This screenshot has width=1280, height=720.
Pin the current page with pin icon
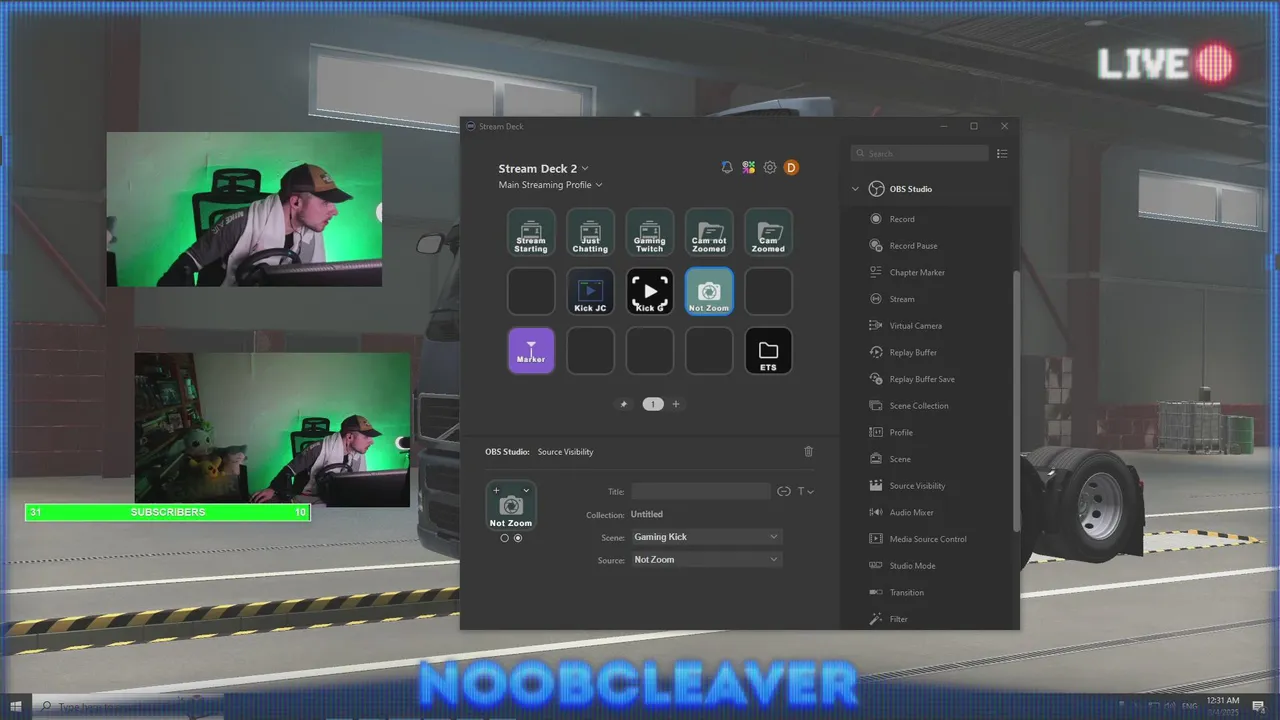pyautogui.click(x=624, y=404)
